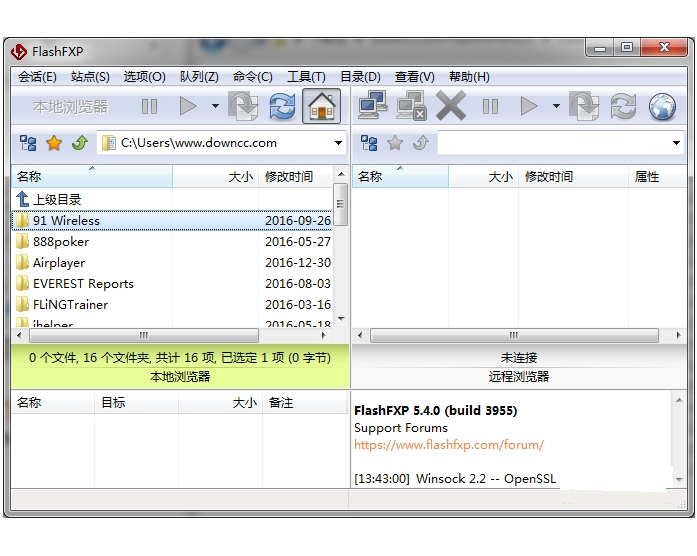Open local bookmarks star icon
The width and height of the screenshot is (697, 556).
[x=54, y=143]
